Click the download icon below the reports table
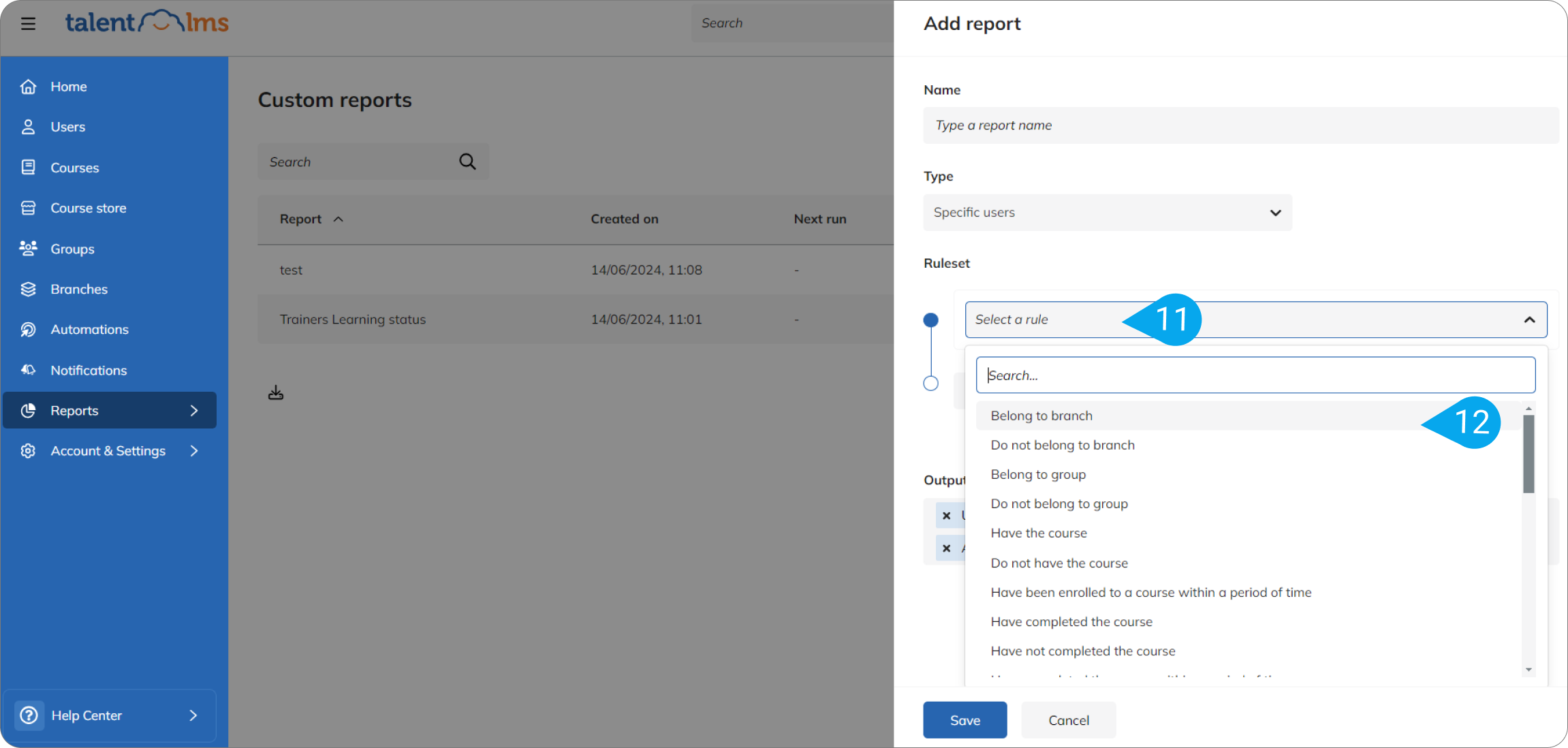The image size is (1568, 748). tap(276, 393)
